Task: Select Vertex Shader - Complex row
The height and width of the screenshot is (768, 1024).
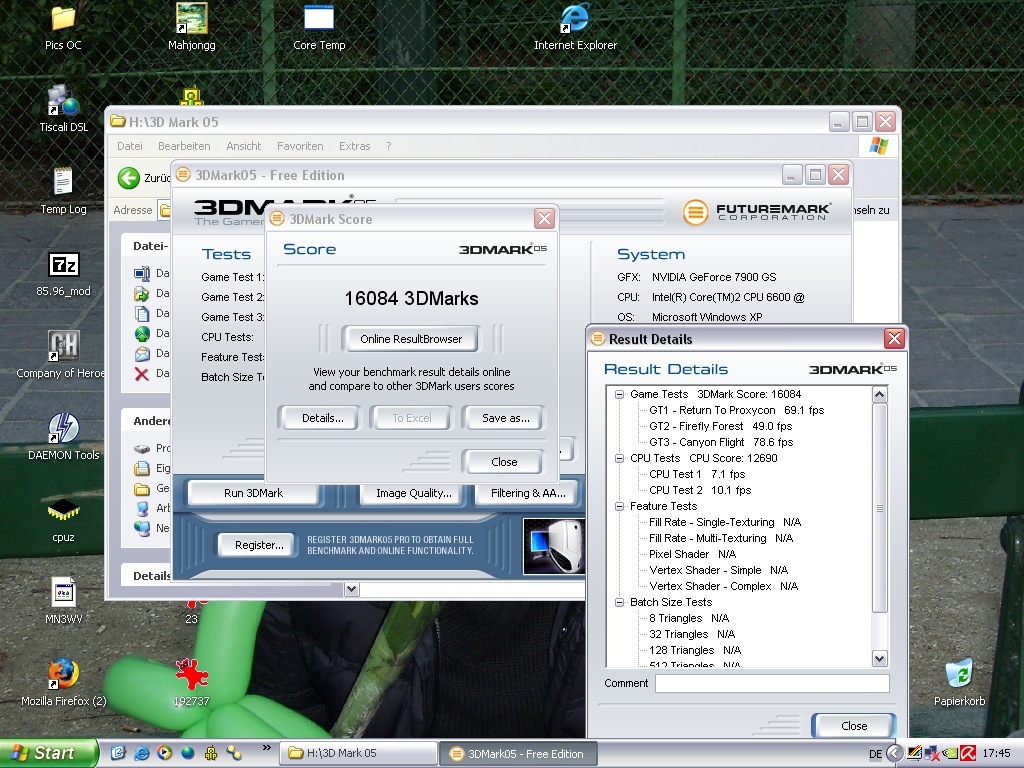Action: coord(724,586)
